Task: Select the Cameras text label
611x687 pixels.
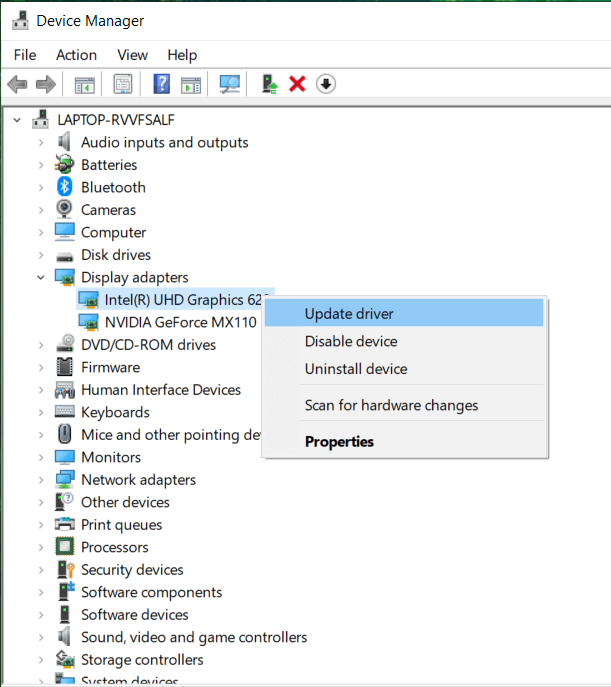Action: 108,210
